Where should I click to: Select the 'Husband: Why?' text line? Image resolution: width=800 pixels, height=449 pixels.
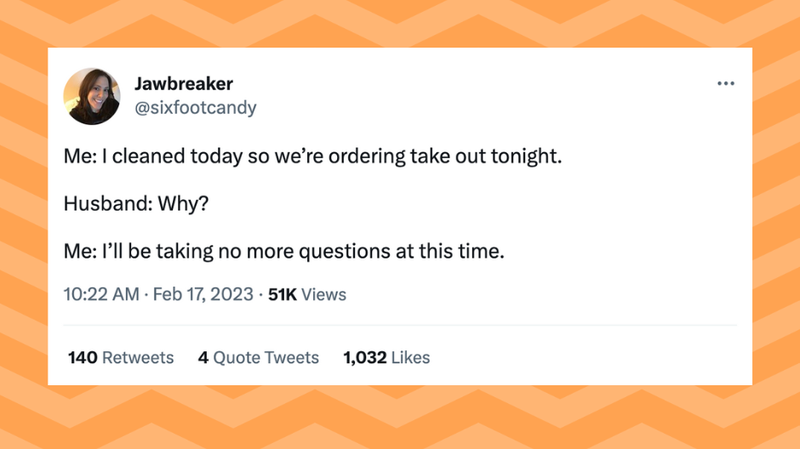click(136, 204)
